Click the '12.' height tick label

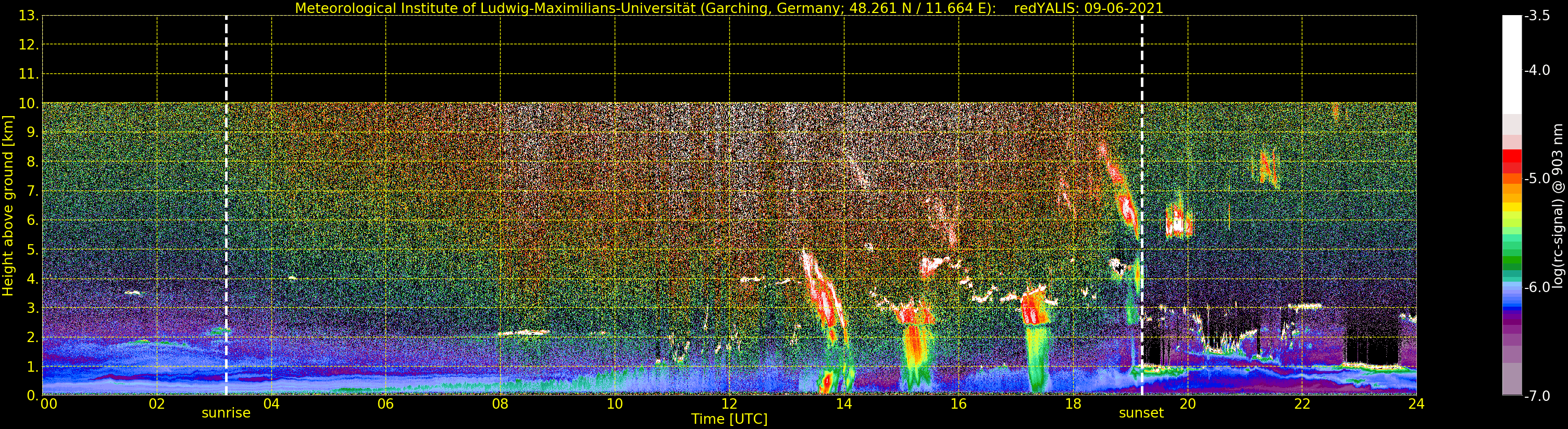(29, 45)
